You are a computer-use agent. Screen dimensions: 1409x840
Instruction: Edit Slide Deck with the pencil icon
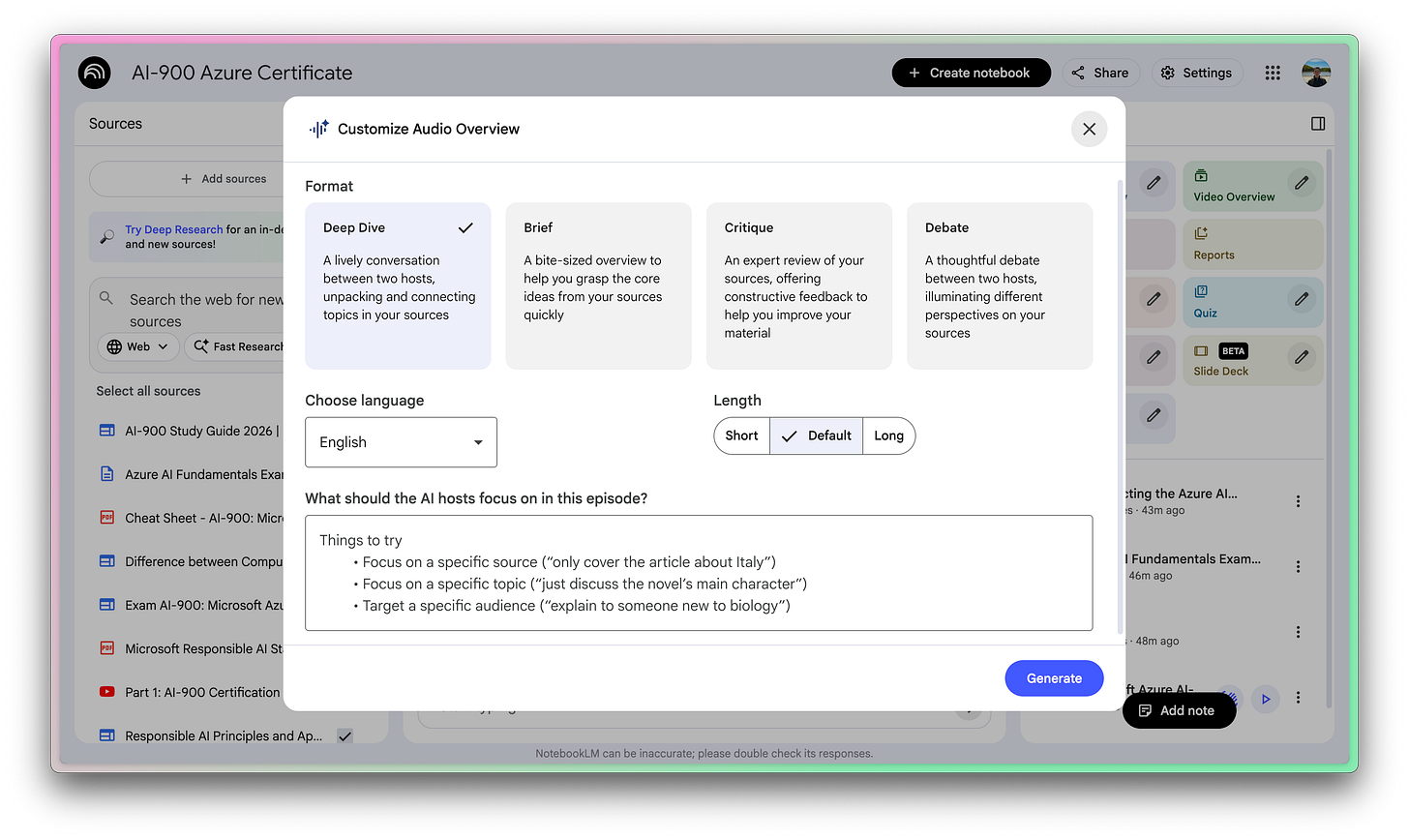pyautogui.click(x=1302, y=357)
